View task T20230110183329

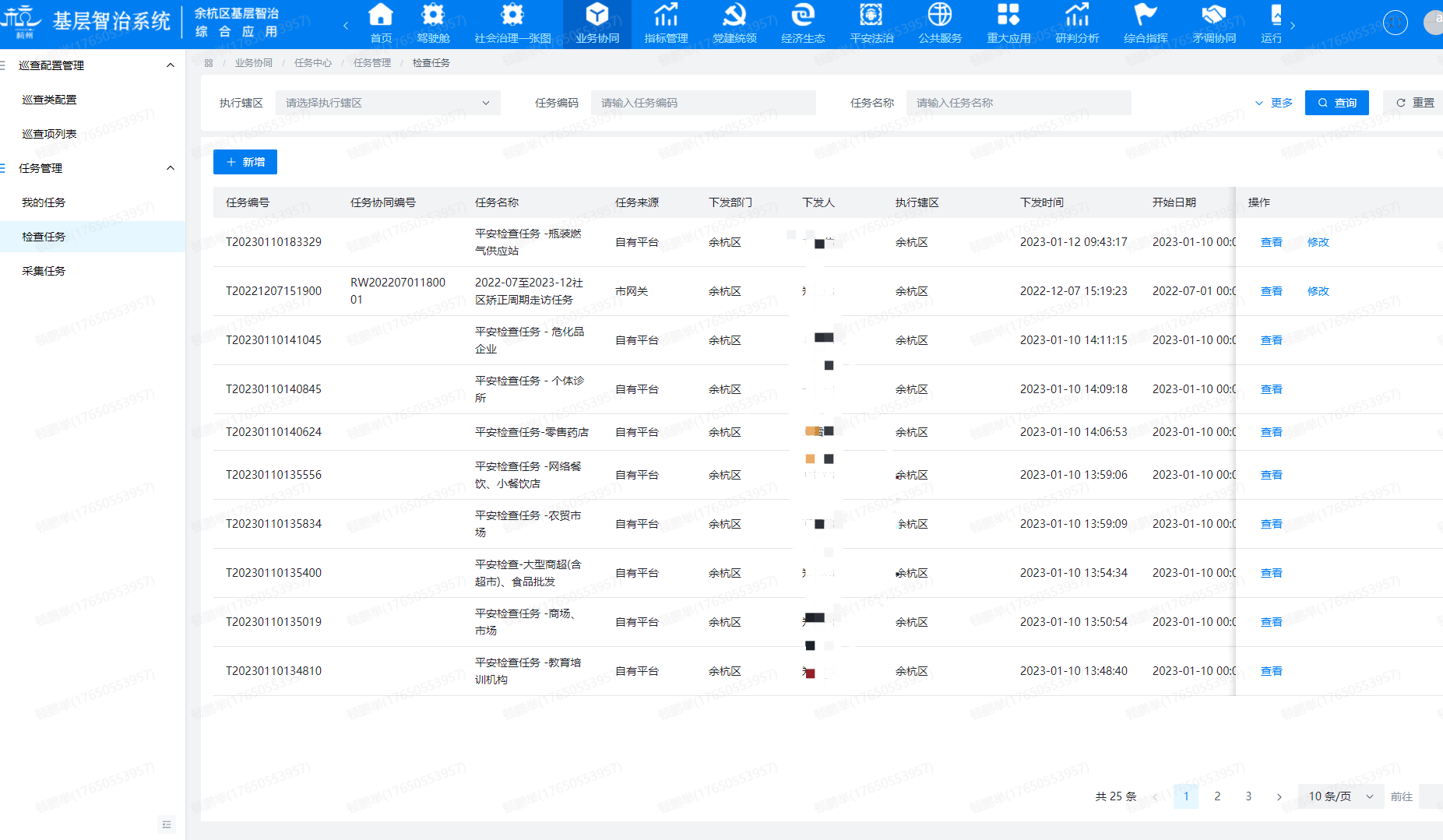tap(1271, 242)
